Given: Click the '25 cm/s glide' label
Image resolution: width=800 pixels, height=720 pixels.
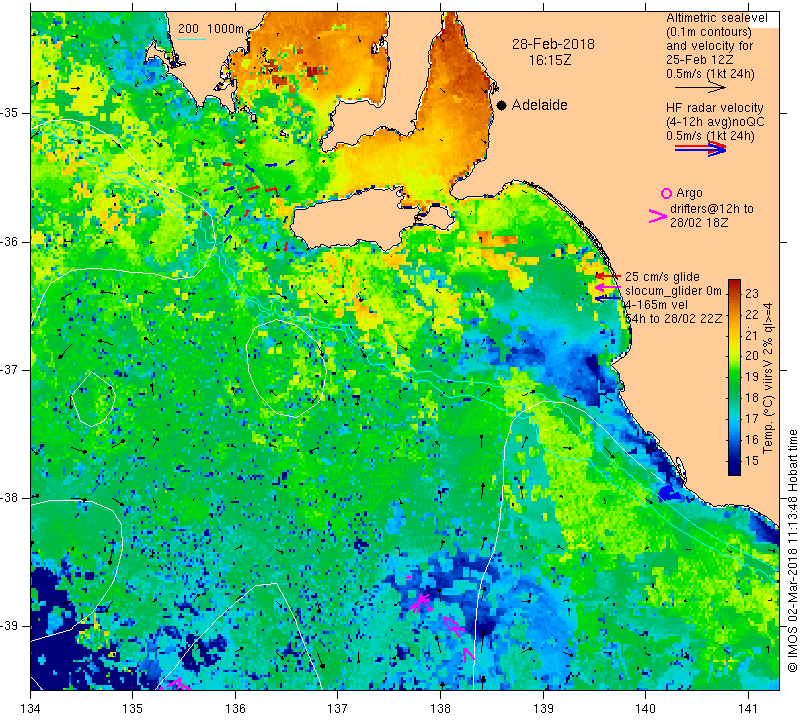Looking at the screenshot, I should click(662, 277).
